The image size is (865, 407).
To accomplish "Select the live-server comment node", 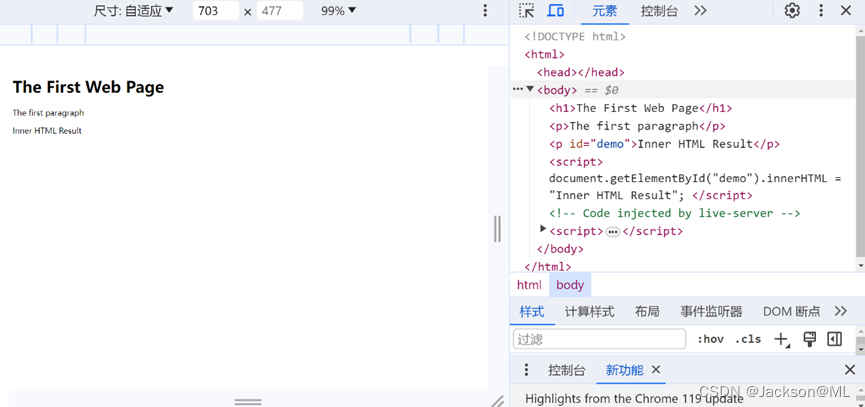I will point(674,213).
